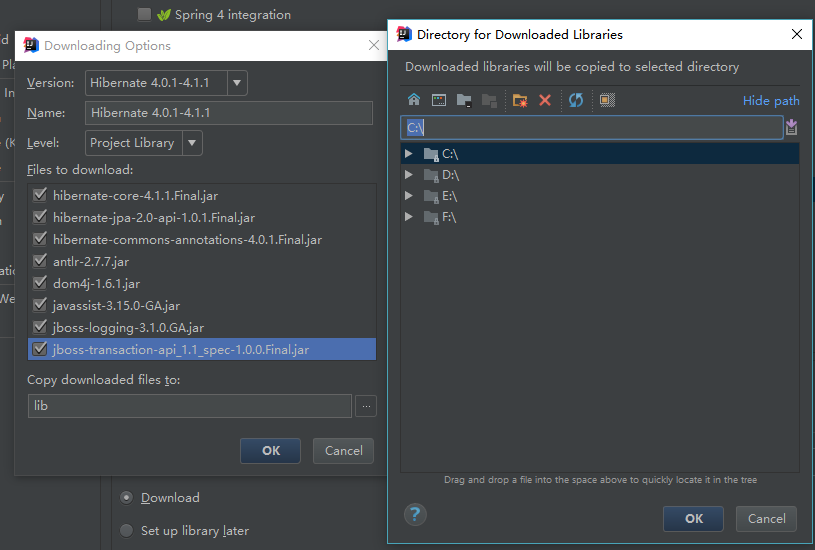Click the Project directory folder icon
The image size is (815, 550).
tap(463, 100)
